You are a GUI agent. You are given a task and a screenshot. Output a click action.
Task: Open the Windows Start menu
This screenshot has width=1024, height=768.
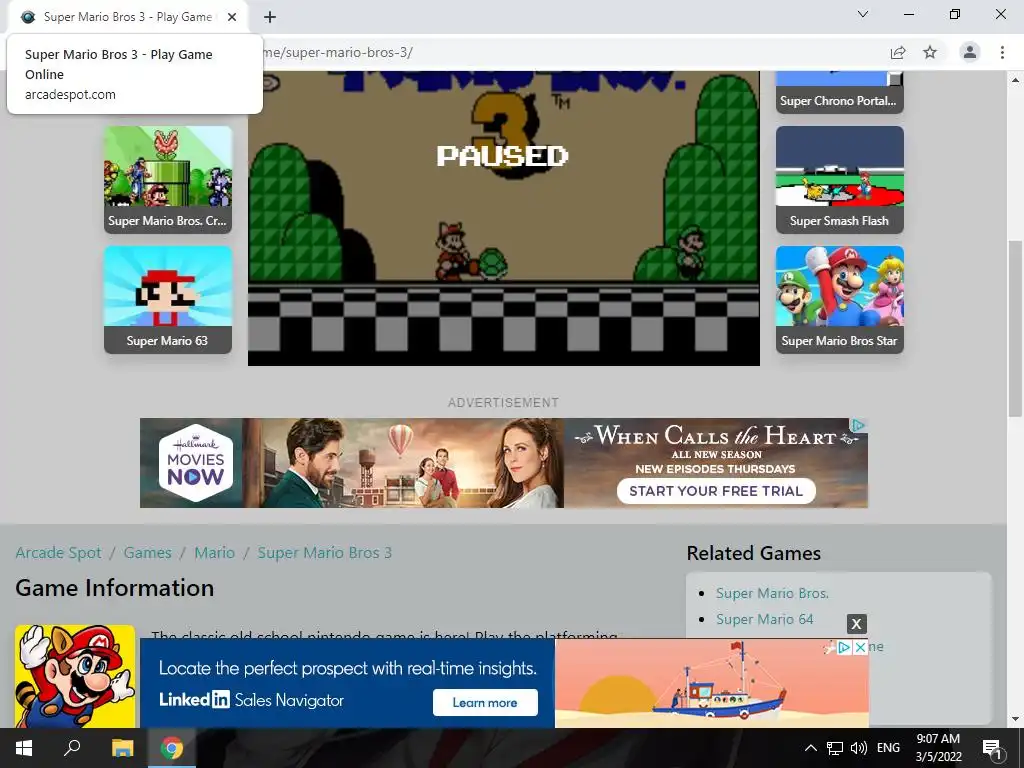24,748
